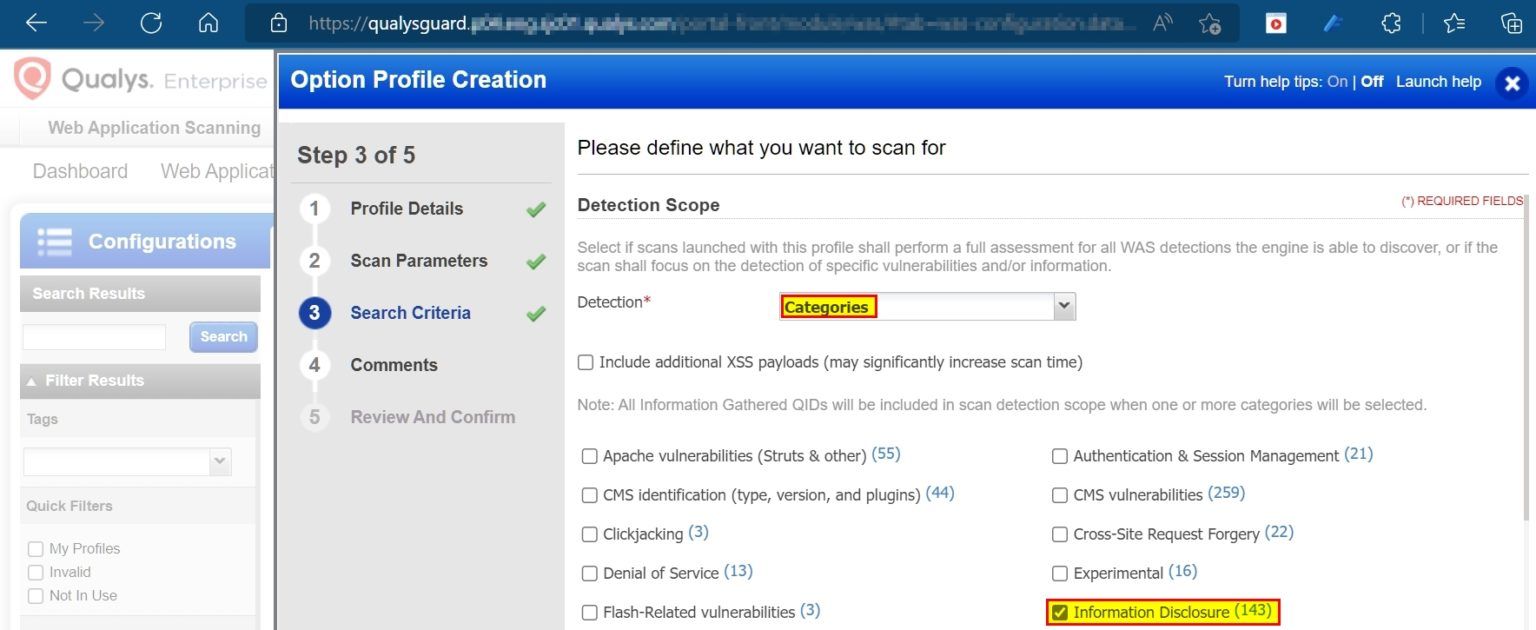Screen dimensions: 1536x630
Task: Open Collections in the browser toolbar
Action: 1511,22
